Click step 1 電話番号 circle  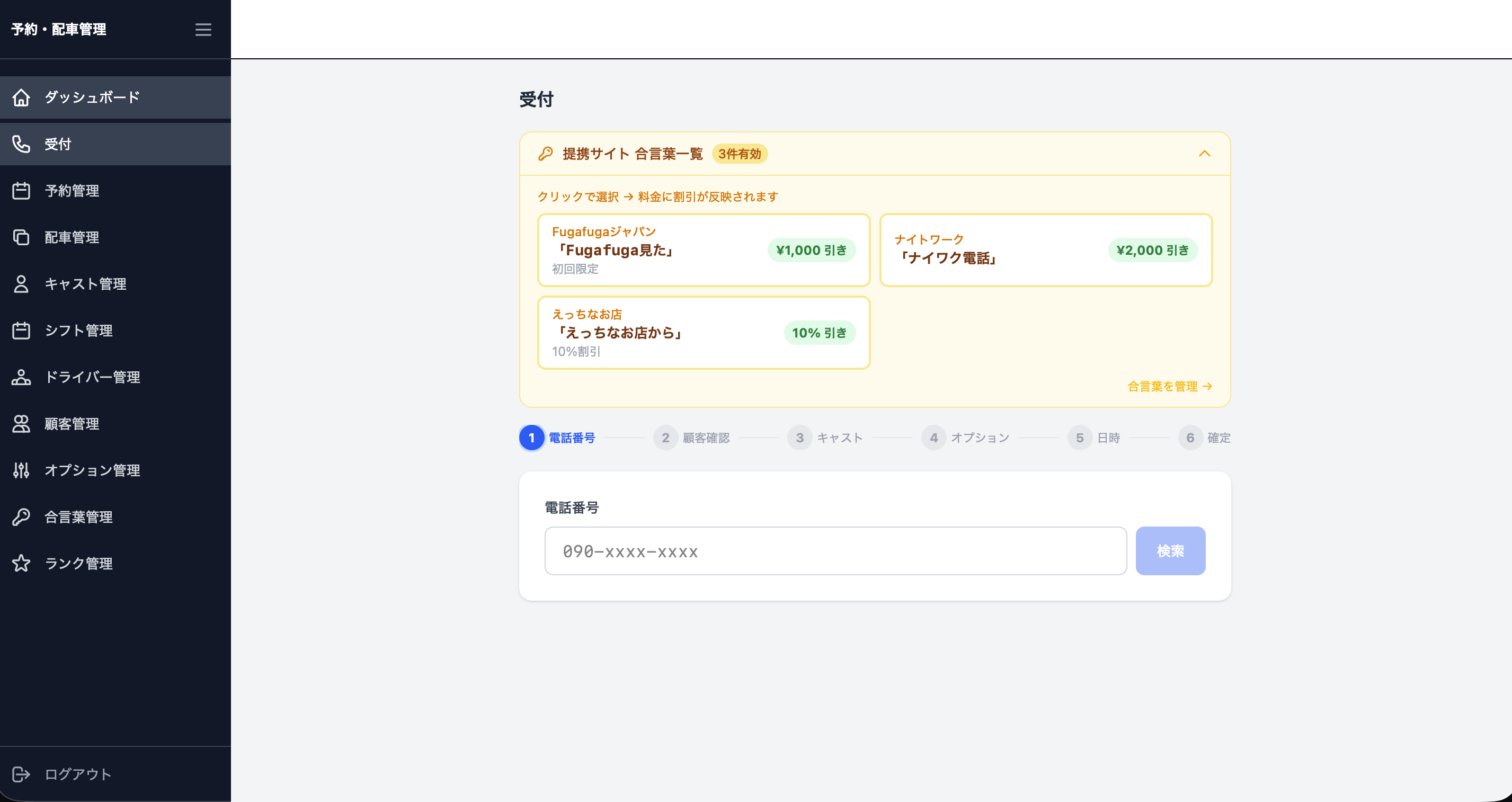pyautogui.click(x=532, y=438)
